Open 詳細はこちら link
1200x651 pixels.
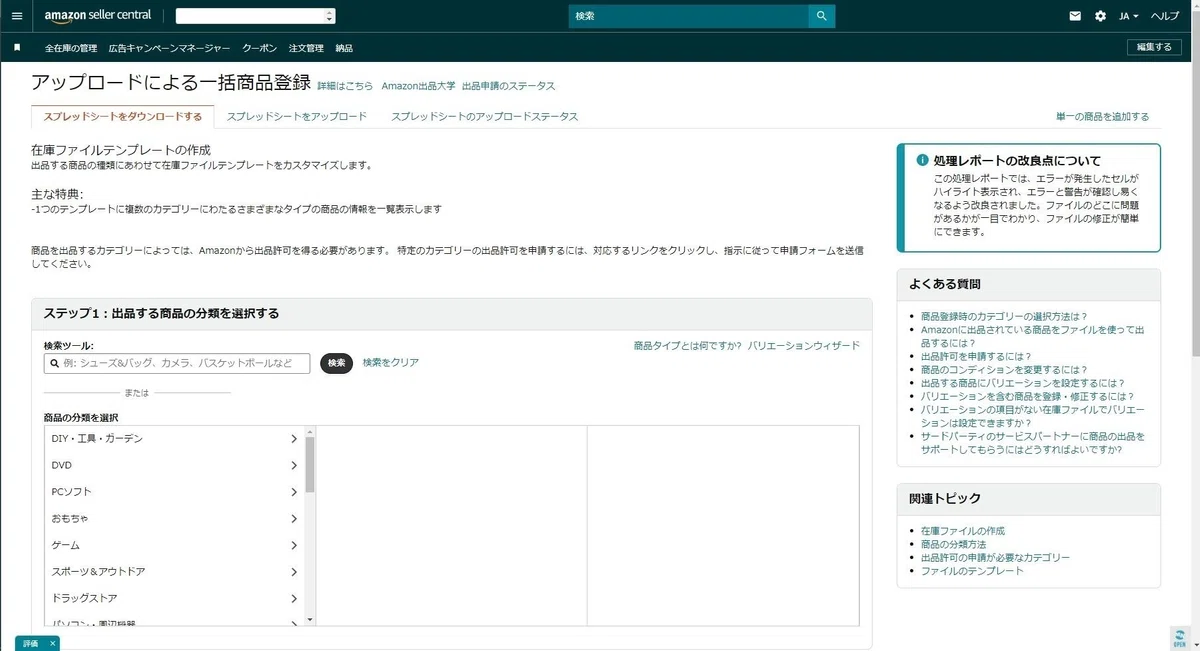tap(345, 86)
